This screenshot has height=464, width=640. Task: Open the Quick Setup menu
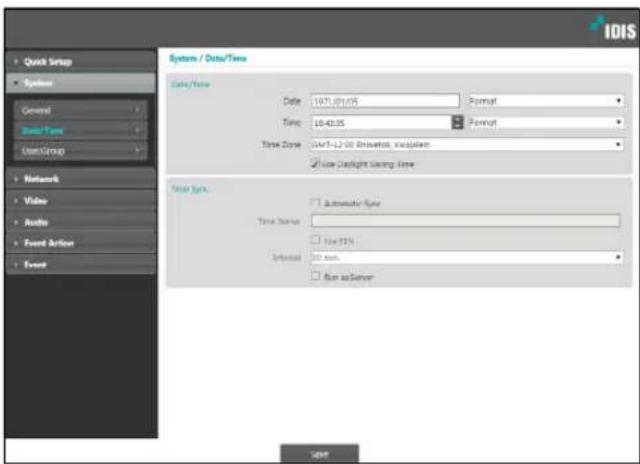[x=81, y=62]
